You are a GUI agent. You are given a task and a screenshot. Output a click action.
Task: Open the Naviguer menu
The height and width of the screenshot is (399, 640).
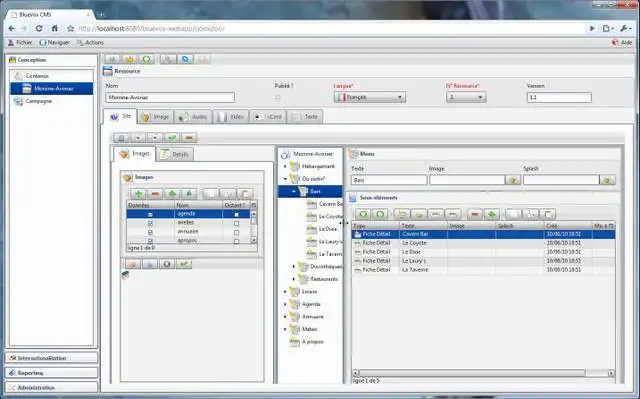coord(55,42)
